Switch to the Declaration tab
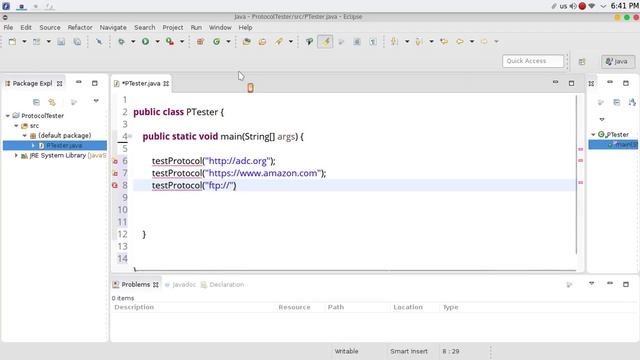The image size is (640, 360). (x=222, y=284)
